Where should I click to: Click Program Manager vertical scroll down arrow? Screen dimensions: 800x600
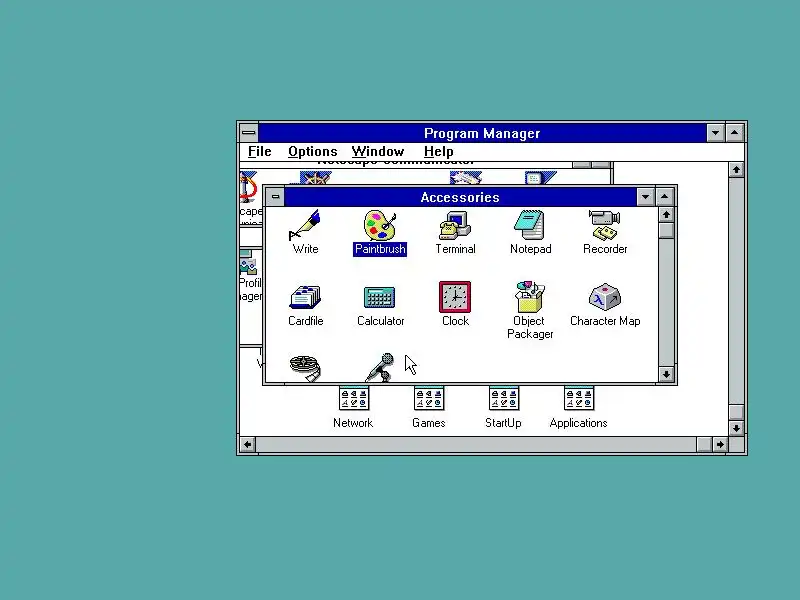tap(736, 428)
